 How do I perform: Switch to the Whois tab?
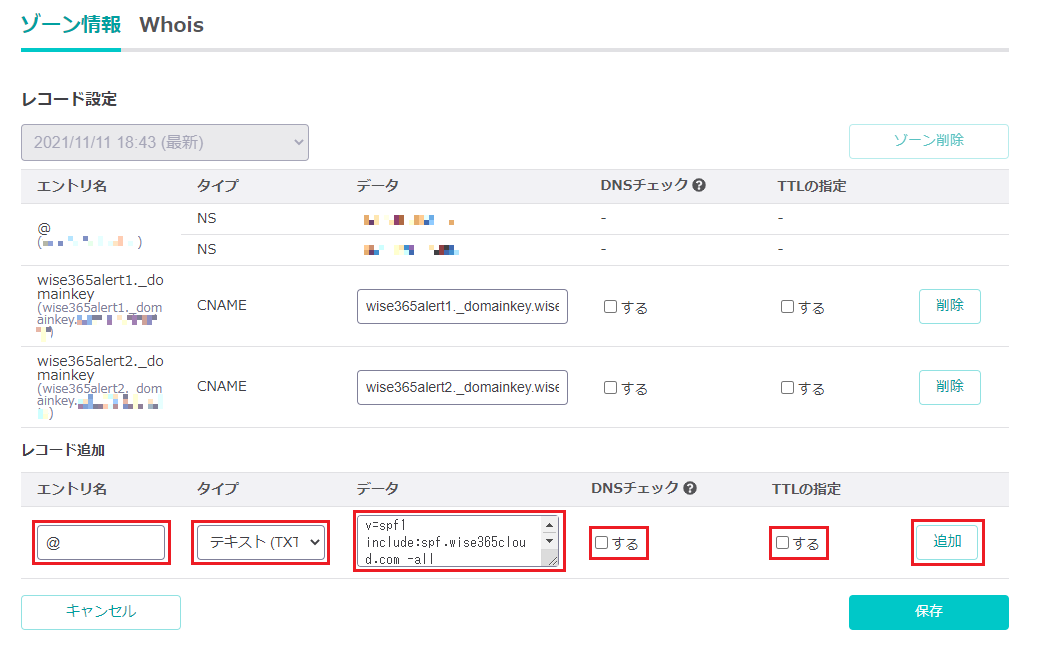click(x=171, y=25)
